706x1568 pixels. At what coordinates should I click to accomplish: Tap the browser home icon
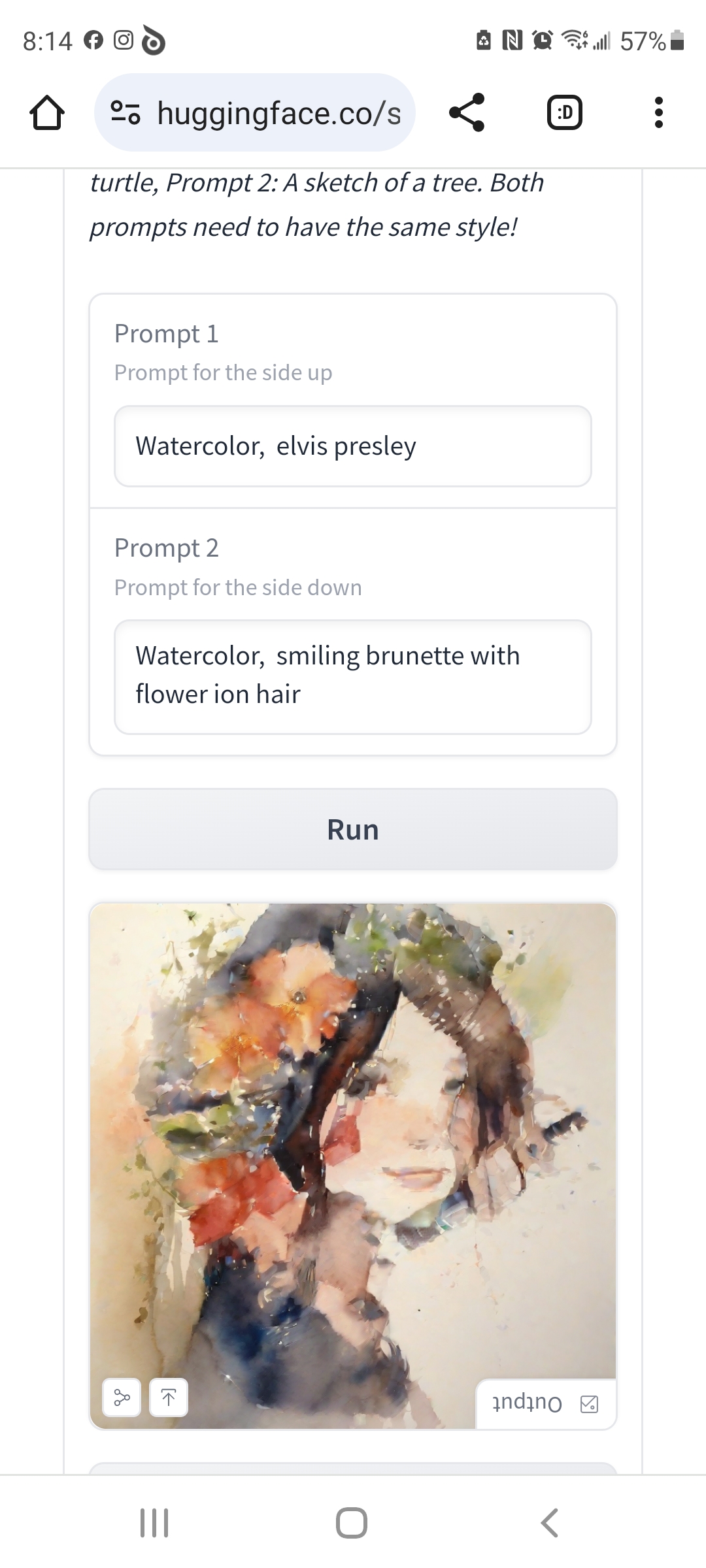(47, 113)
